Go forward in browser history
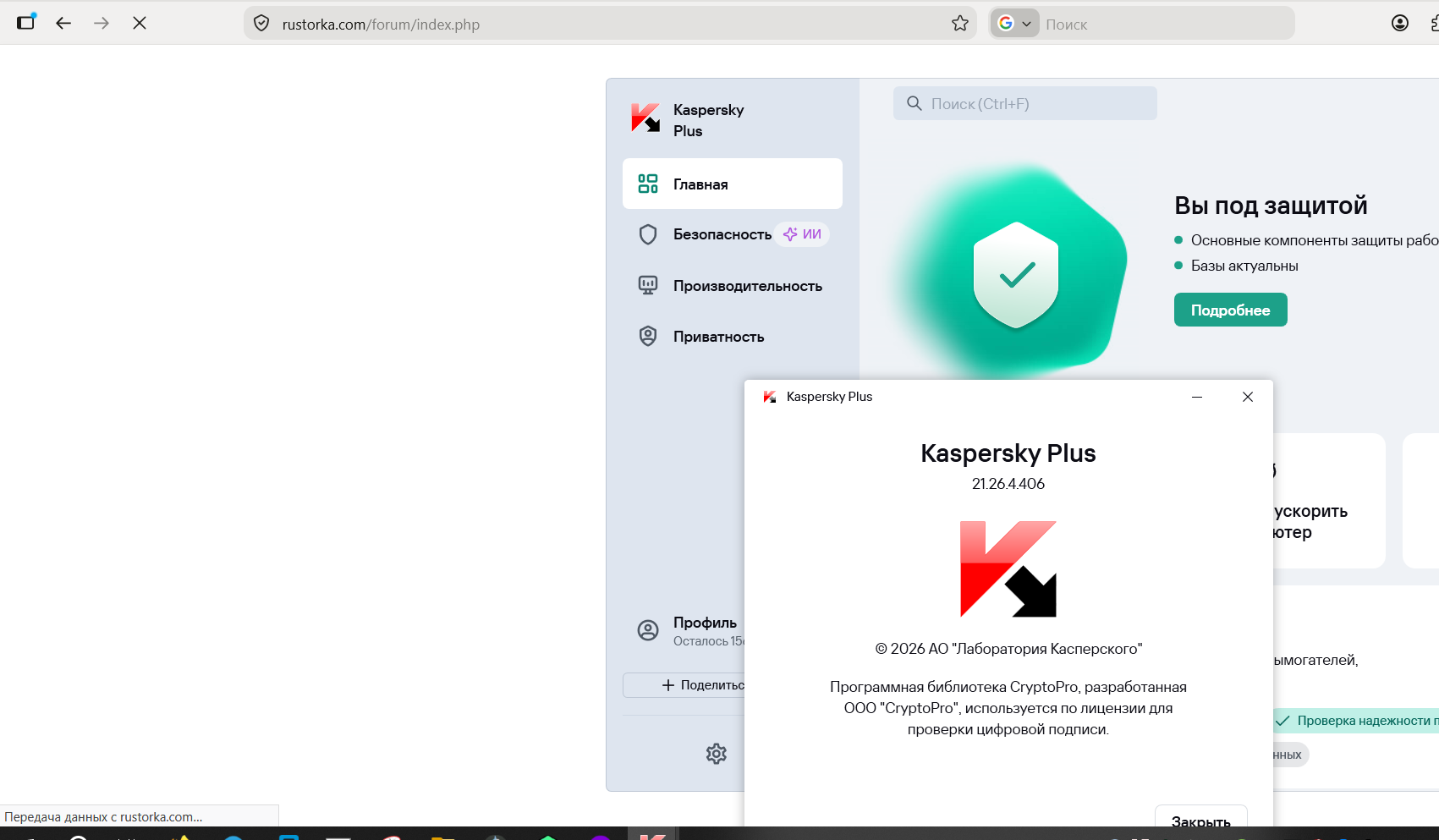The image size is (1439, 840). coord(102,23)
